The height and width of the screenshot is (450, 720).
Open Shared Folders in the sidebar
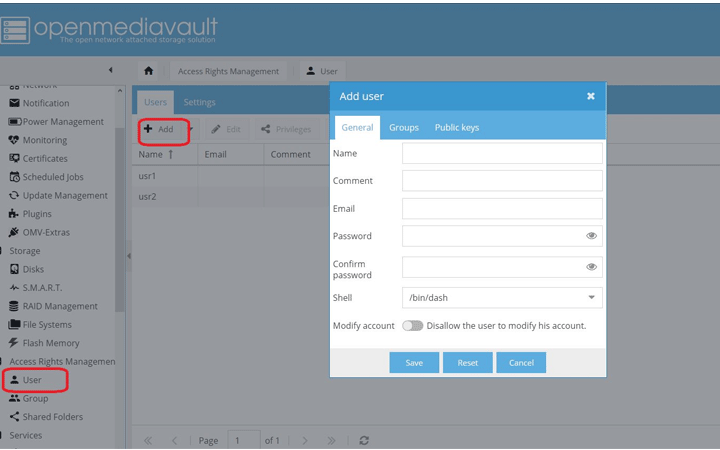pyautogui.click(x=46, y=416)
